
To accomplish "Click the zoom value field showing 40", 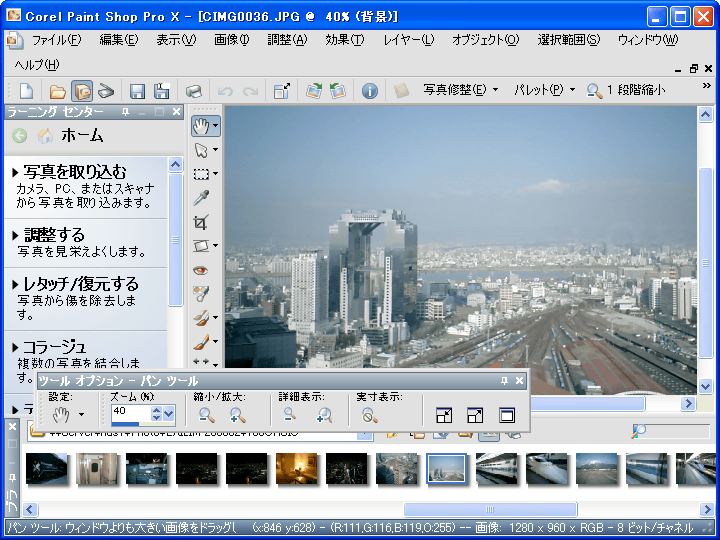I will (x=131, y=411).
